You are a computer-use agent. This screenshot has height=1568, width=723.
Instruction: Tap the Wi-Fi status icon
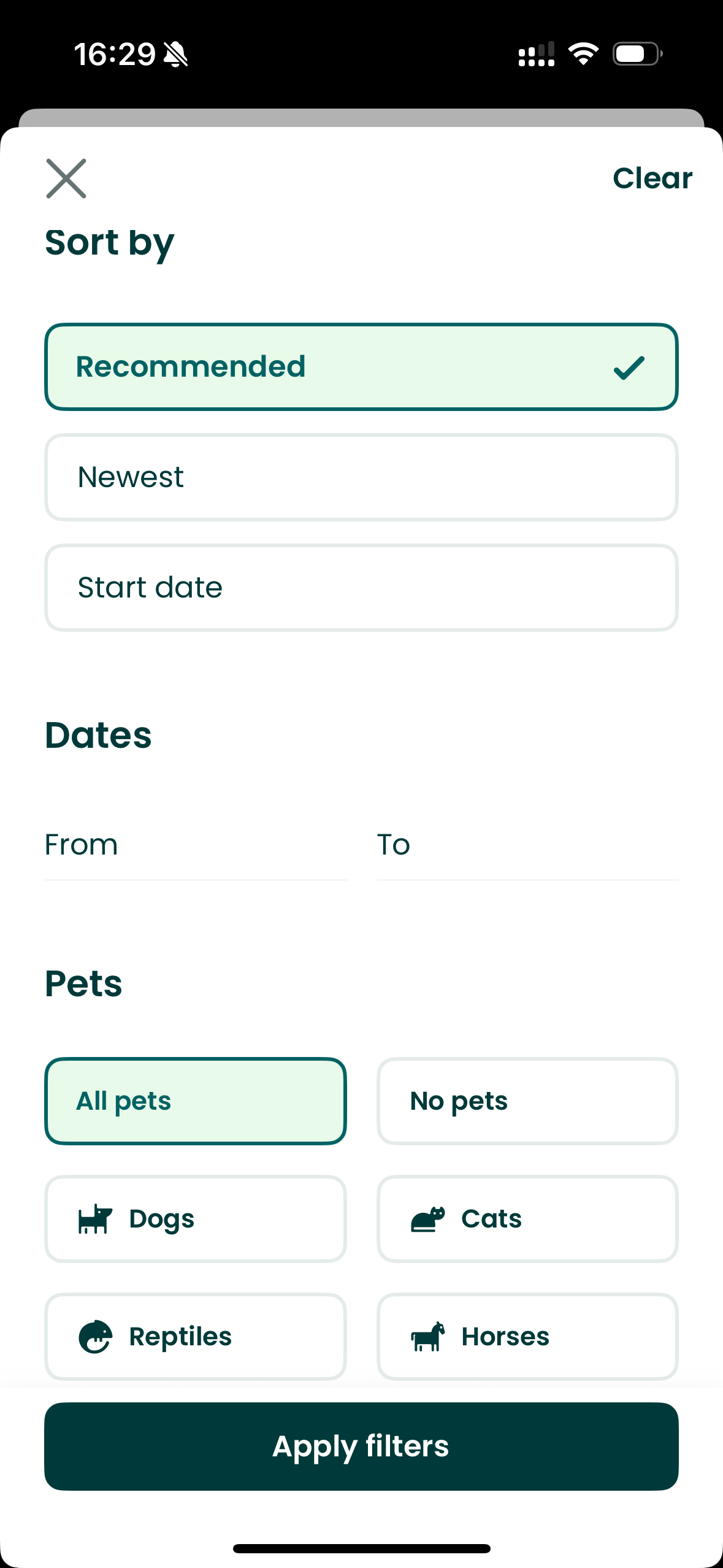pos(583,54)
